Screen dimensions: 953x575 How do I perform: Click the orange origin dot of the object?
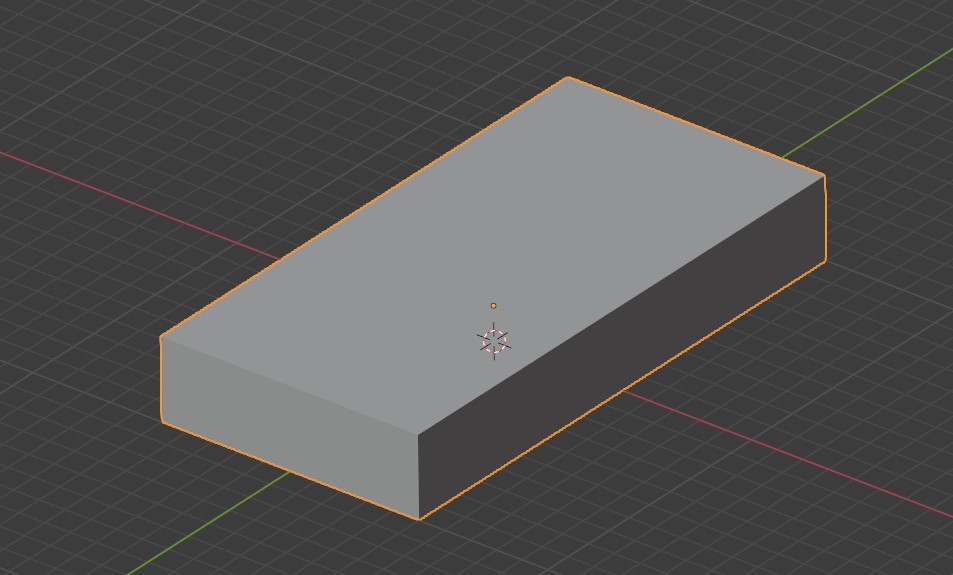(x=494, y=306)
